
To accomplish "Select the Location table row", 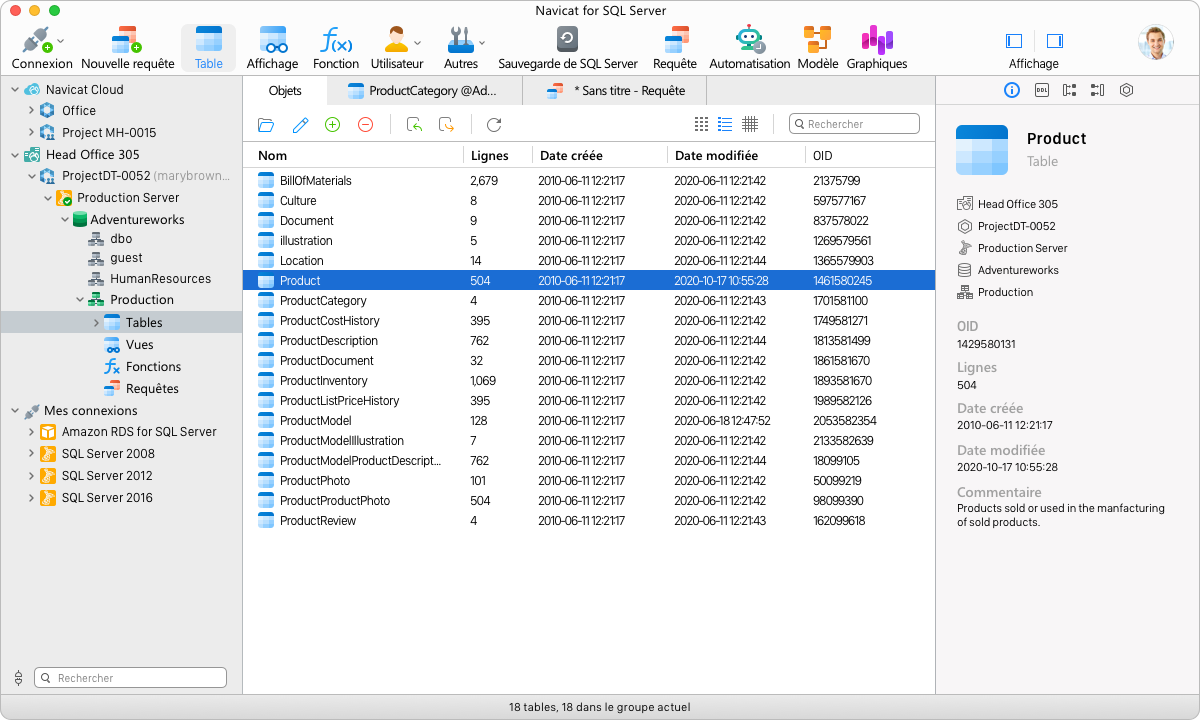I will (589, 261).
